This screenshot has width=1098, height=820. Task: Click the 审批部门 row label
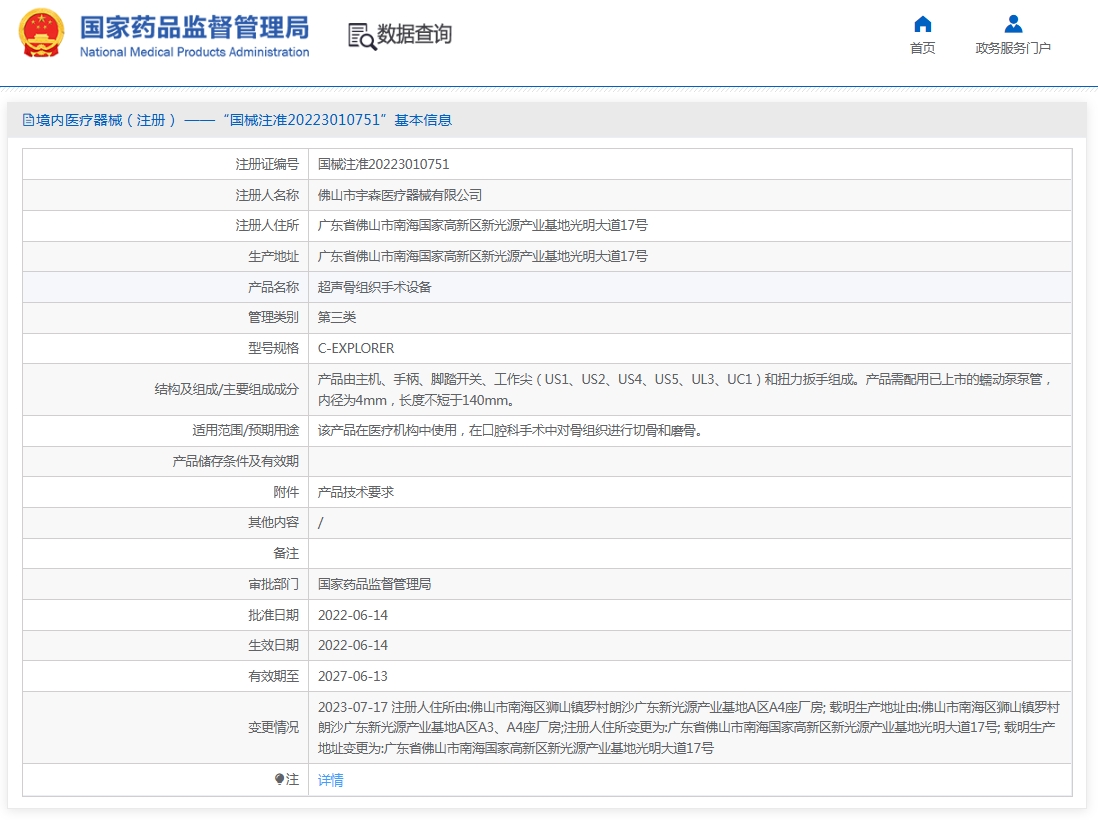coord(273,583)
